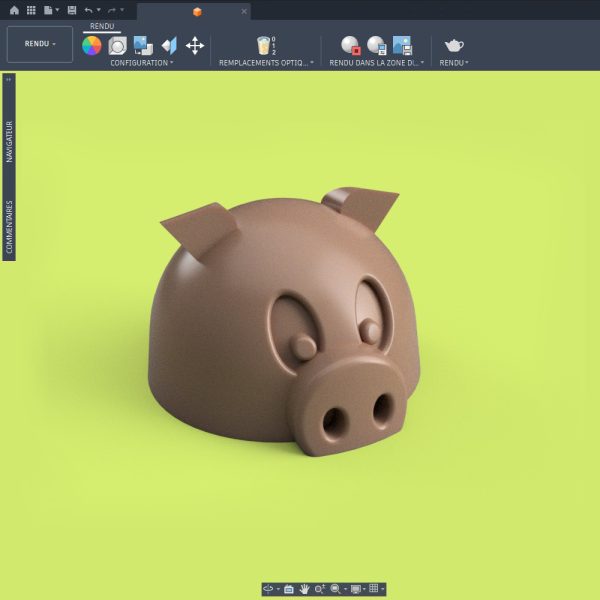
Task: Select the Pan hand tool
Action: coord(304,589)
